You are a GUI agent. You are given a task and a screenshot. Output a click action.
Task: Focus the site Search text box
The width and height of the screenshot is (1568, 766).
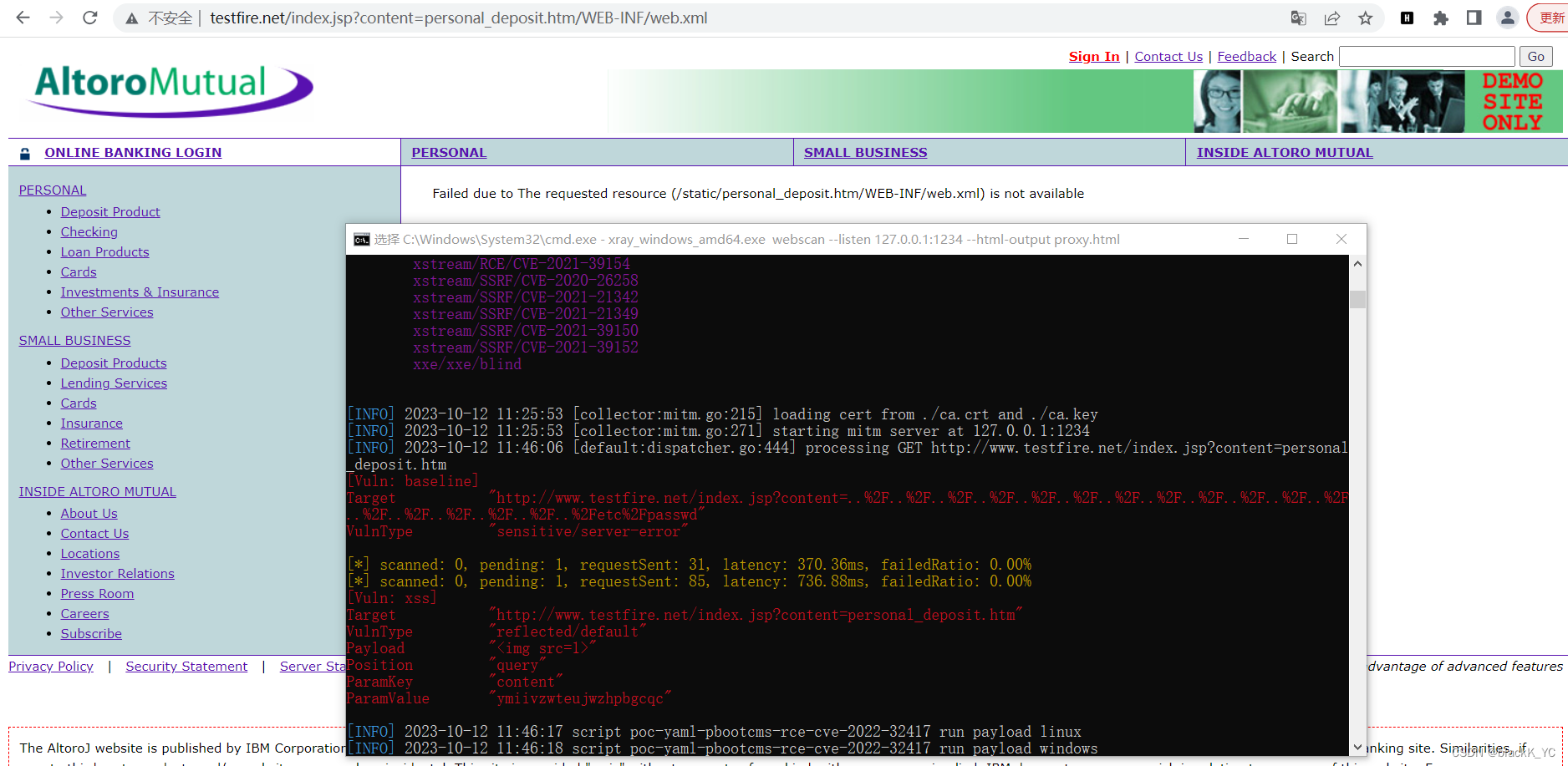click(1427, 57)
